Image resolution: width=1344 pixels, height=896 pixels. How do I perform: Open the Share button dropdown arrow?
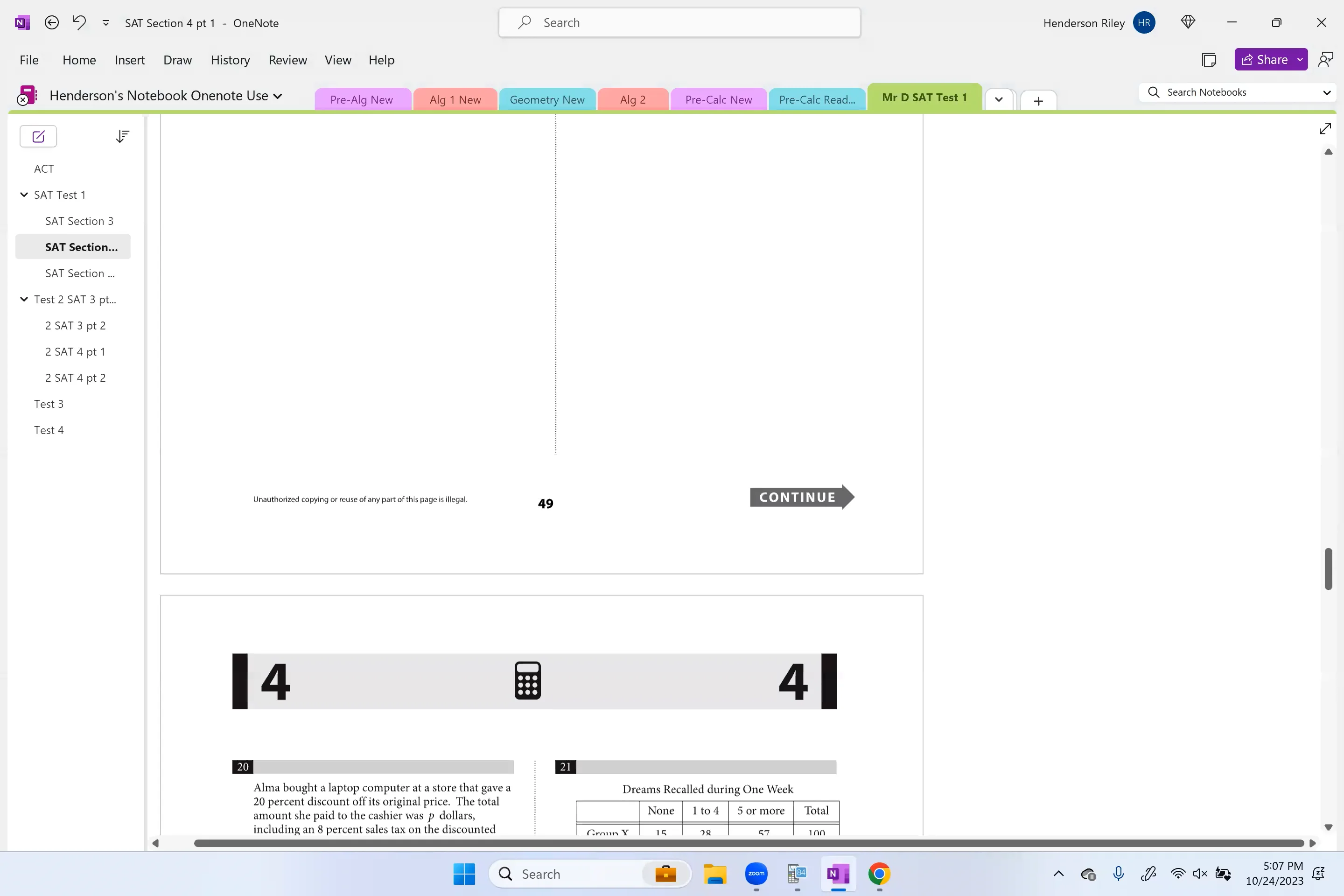1299,60
